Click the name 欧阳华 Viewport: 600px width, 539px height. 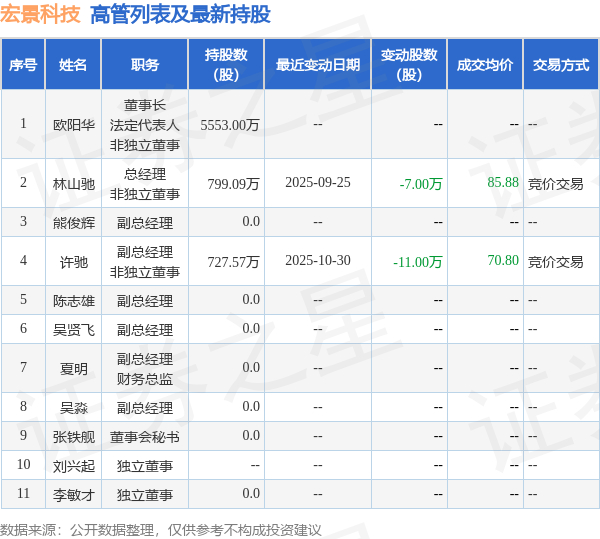coord(73,125)
